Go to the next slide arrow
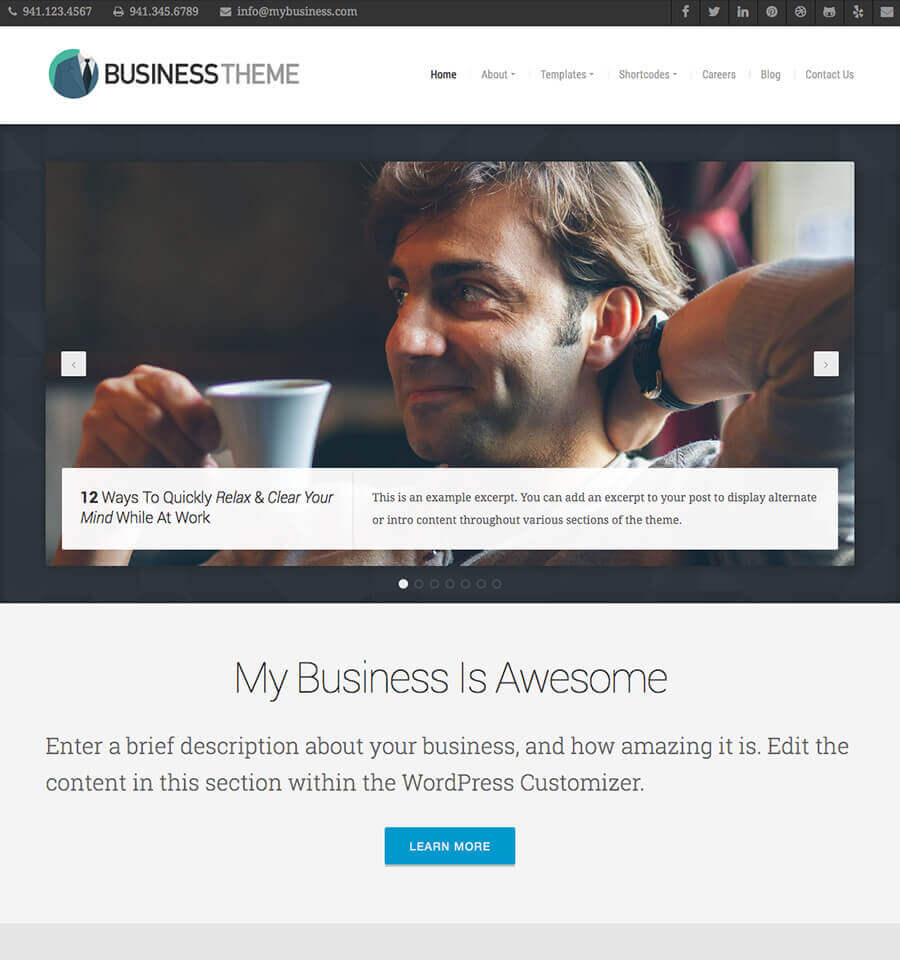This screenshot has height=960, width=900. [x=826, y=364]
